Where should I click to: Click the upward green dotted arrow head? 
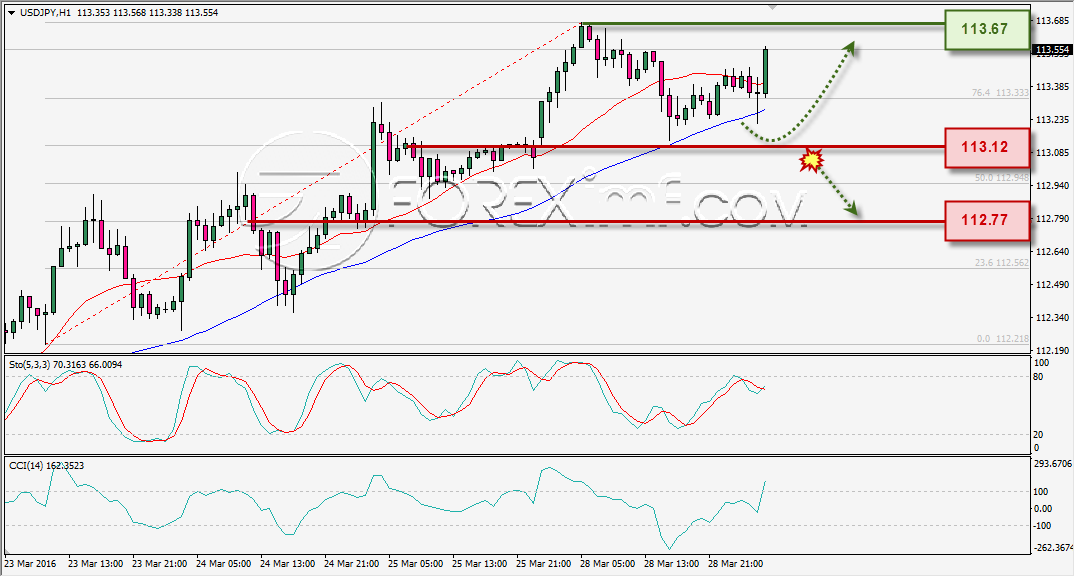(849, 47)
